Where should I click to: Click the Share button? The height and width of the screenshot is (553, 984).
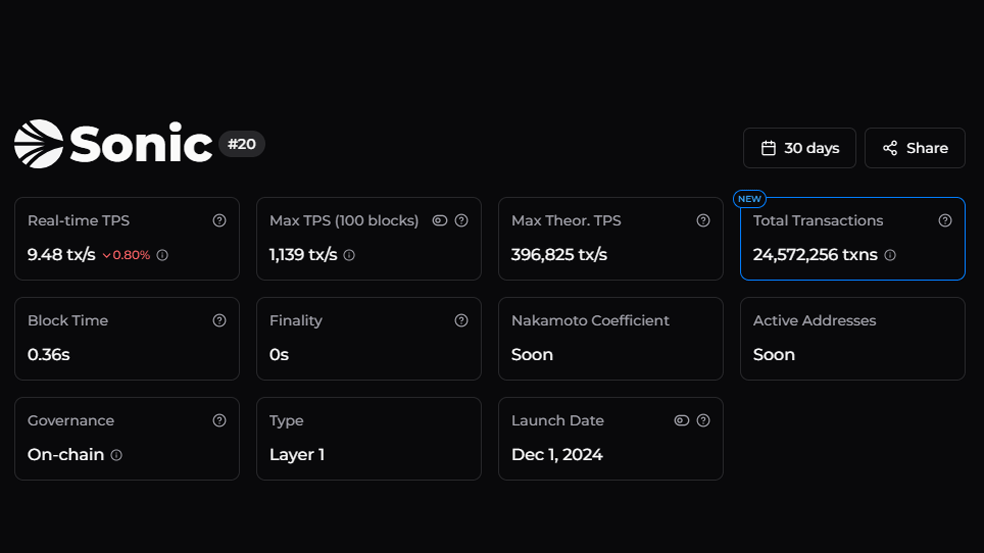point(915,148)
